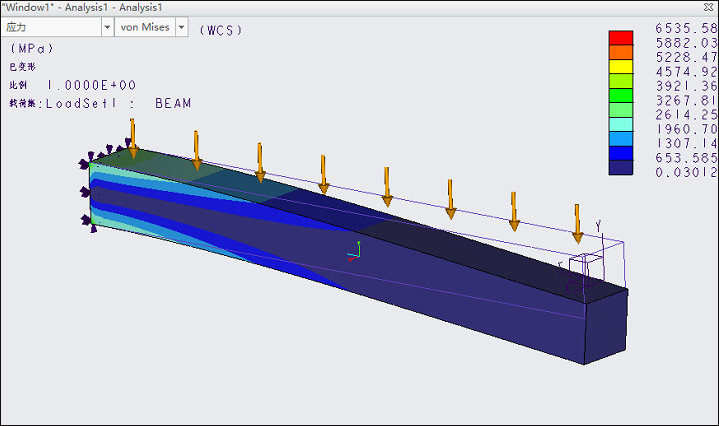This screenshot has height=426, width=719.
Task: Click the (MPa) units label
Action: click(x=32, y=48)
